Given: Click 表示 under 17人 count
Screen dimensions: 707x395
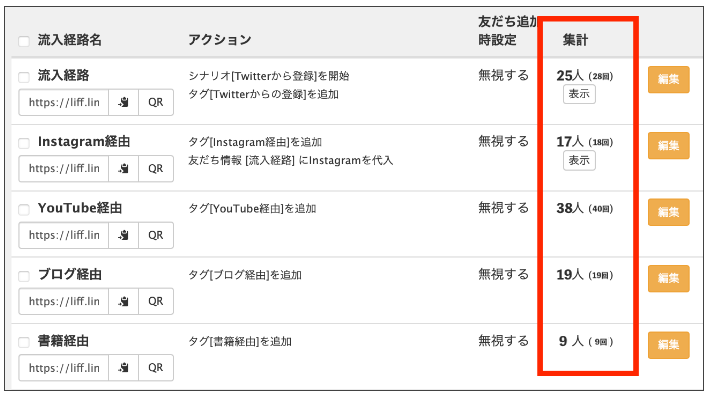Looking at the screenshot, I should tap(579, 161).
